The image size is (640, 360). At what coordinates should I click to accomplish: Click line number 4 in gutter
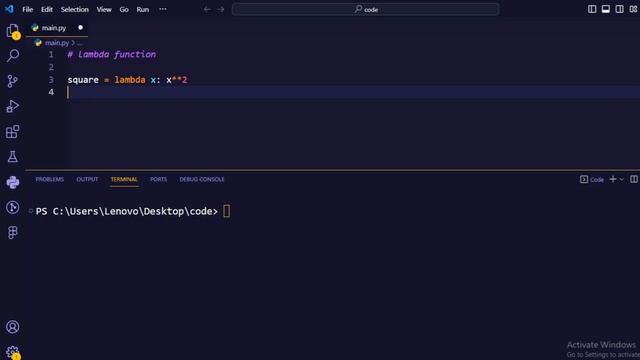[51, 92]
